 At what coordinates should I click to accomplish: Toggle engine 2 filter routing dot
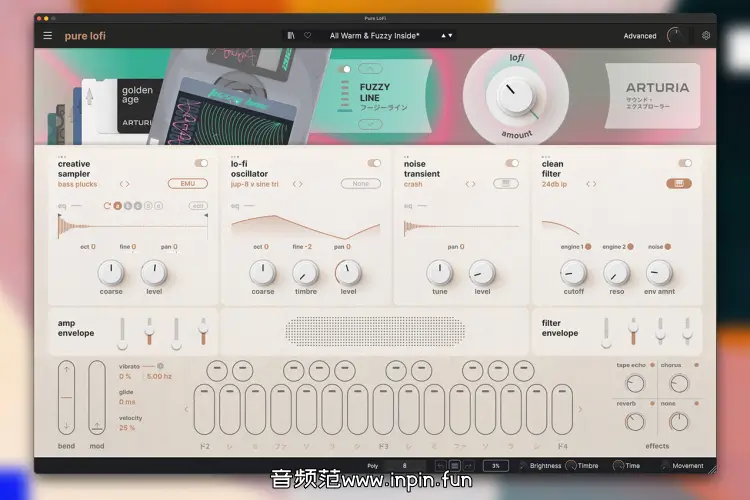click(x=630, y=247)
